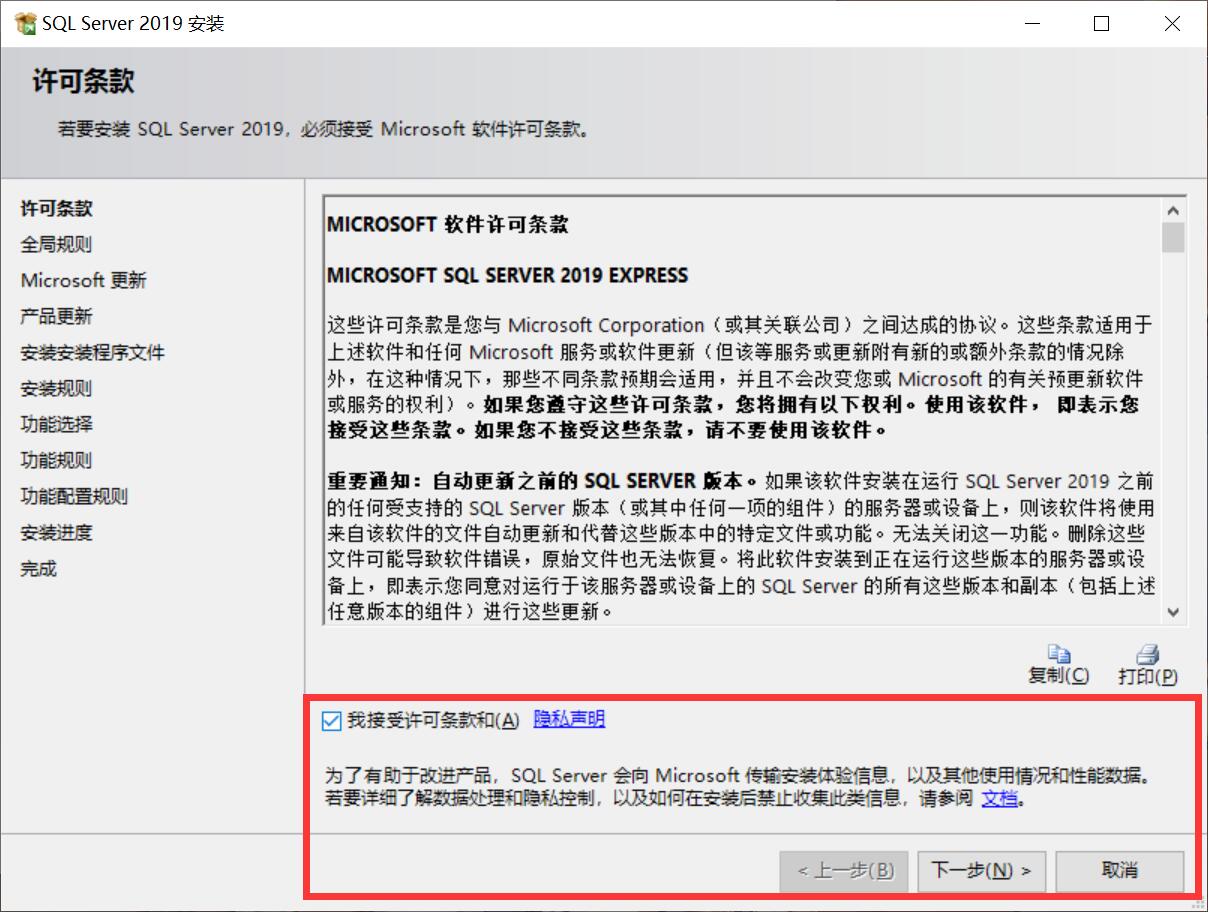This screenshot has width=1208, height=912.
Task: Select 许可条款 step in sidebar
Action: (57, 208)
